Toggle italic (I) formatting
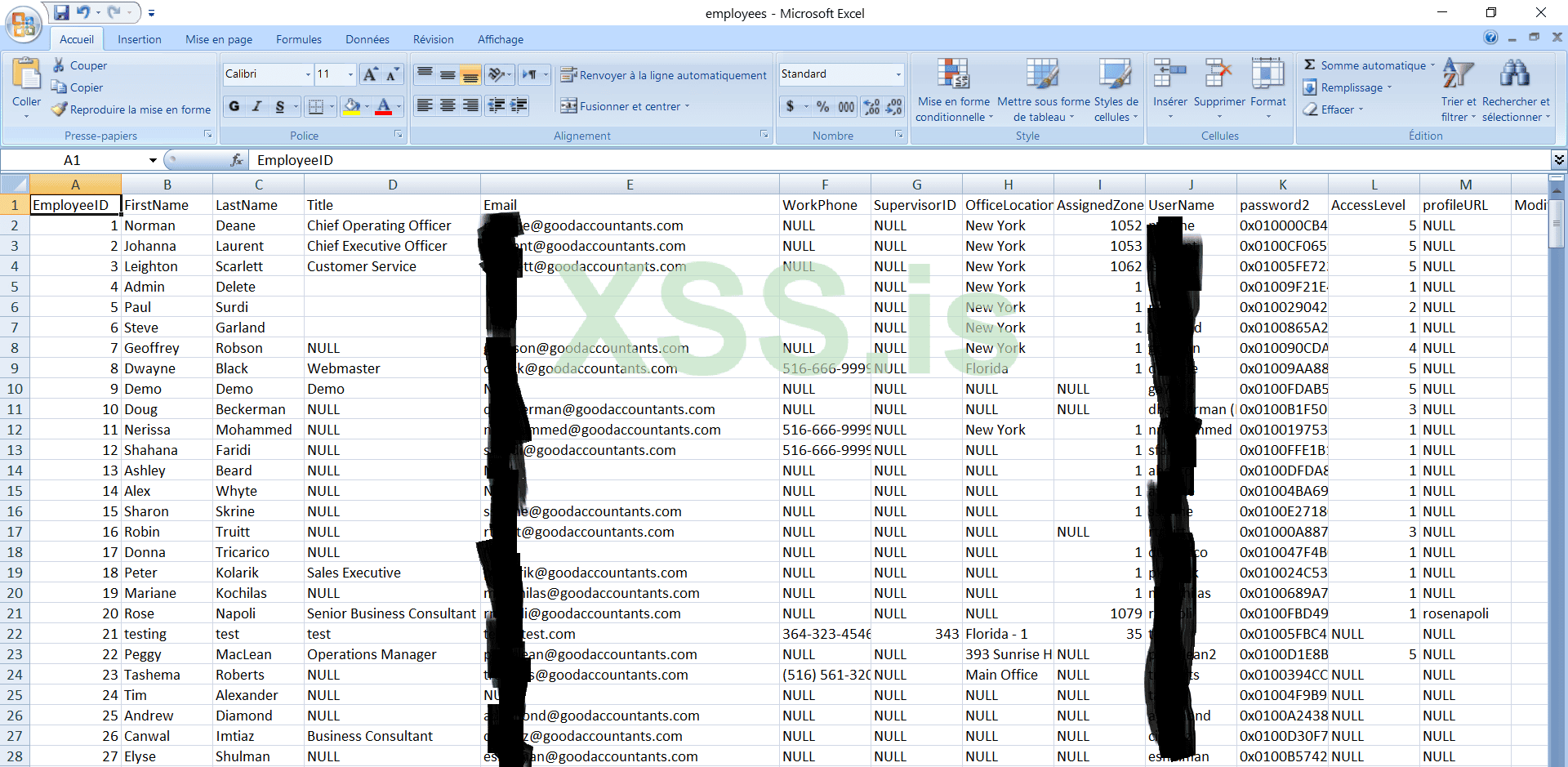This screenshot has height=767, width=1568. coord(257,106)
